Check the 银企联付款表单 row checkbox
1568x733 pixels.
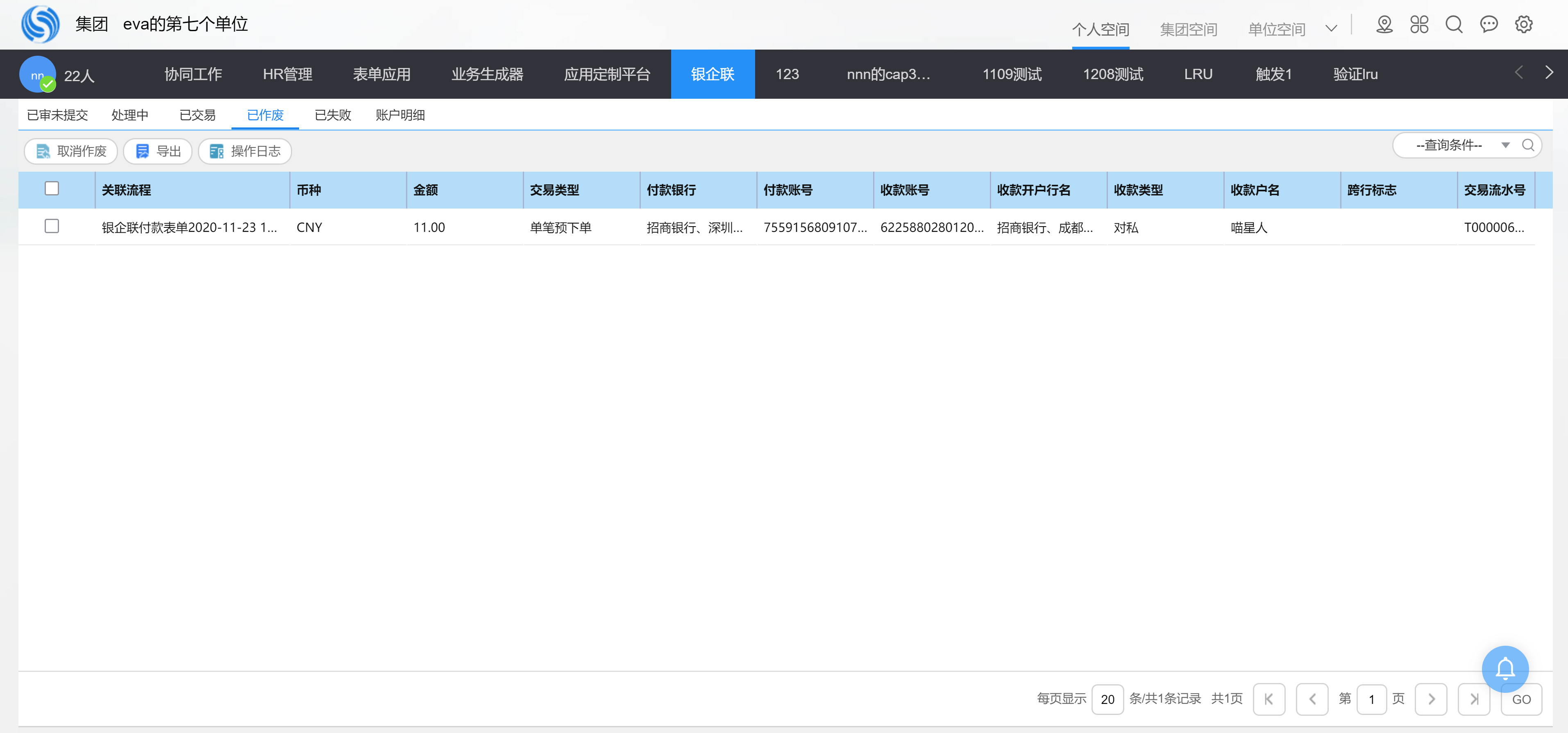tap(52, 227)
